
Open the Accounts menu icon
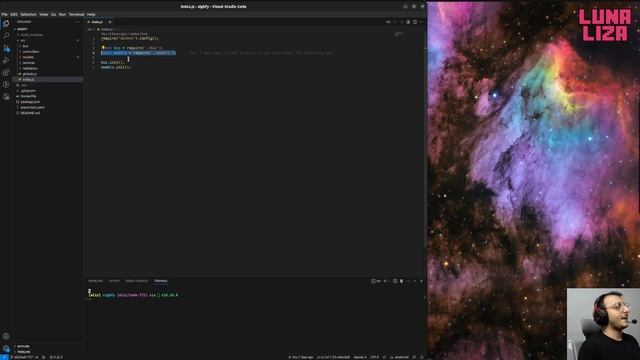6,336
